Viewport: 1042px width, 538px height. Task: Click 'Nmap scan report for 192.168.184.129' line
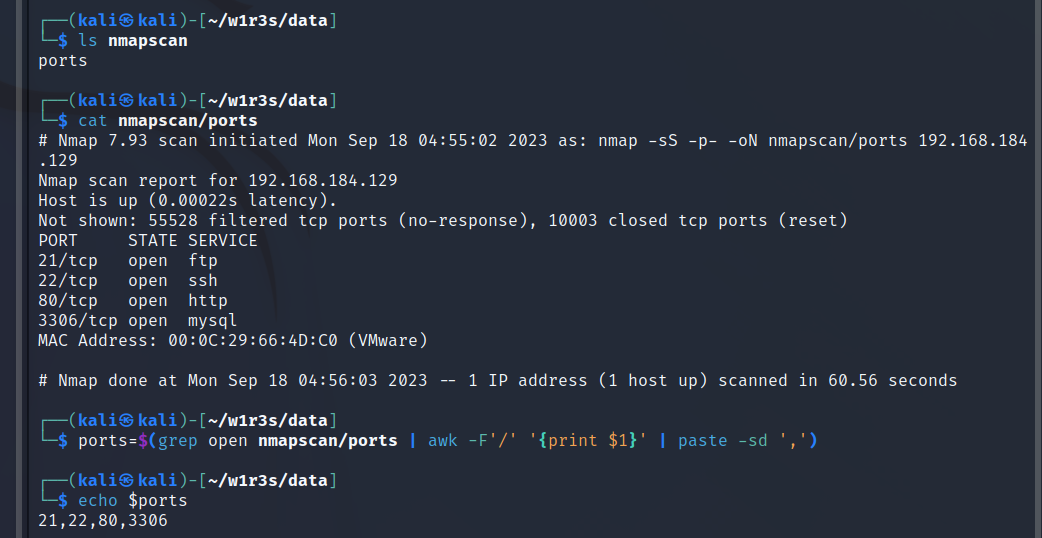point(218,181)
